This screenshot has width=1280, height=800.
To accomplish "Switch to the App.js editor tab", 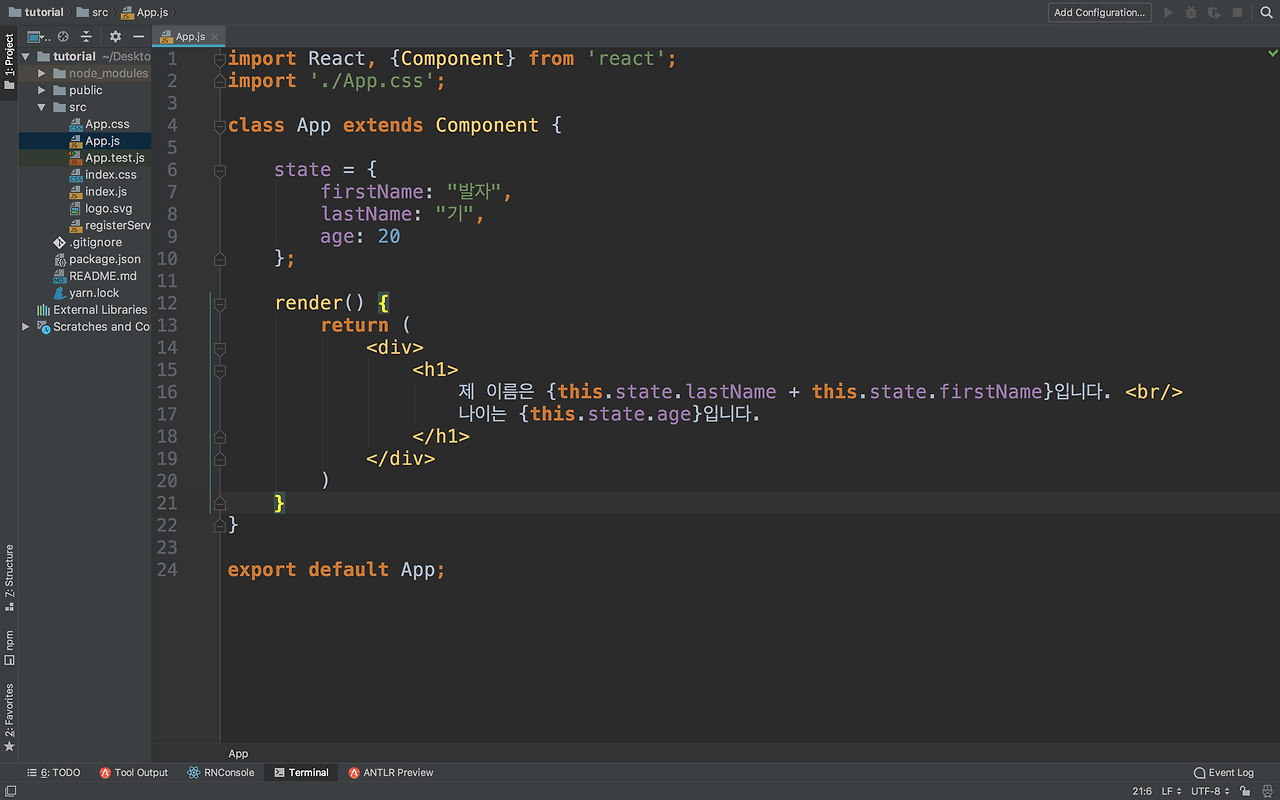I will 190,37.
